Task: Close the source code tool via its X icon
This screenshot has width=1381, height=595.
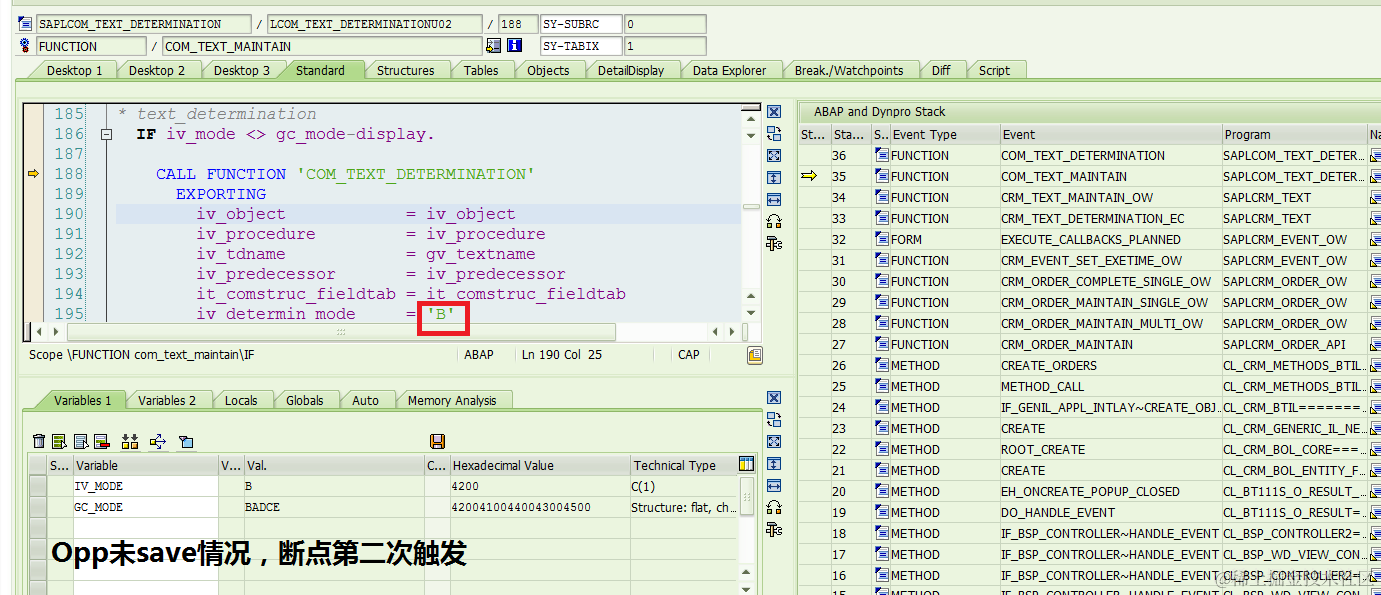Action: coord(774,112)
